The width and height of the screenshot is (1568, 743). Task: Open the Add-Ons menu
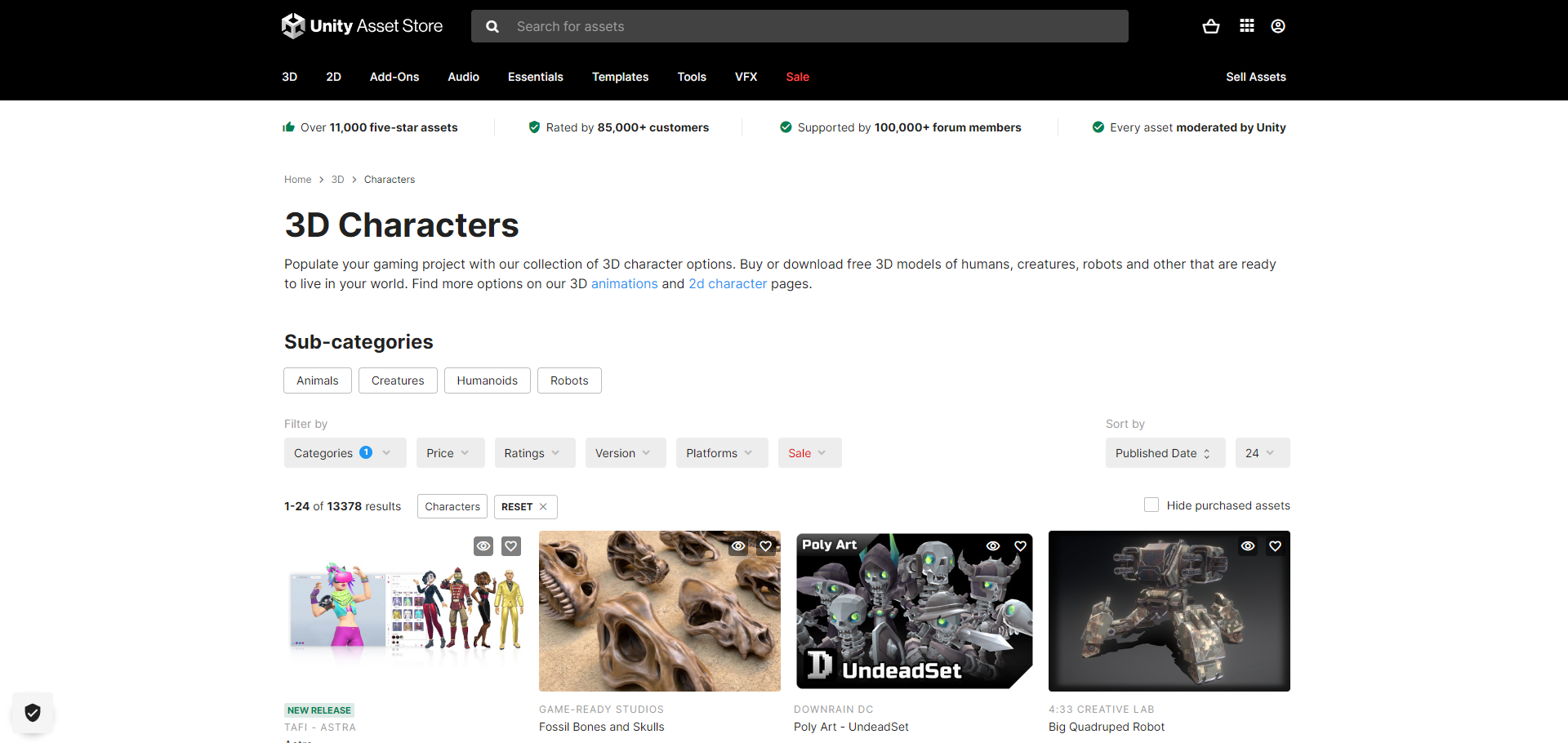394,77
